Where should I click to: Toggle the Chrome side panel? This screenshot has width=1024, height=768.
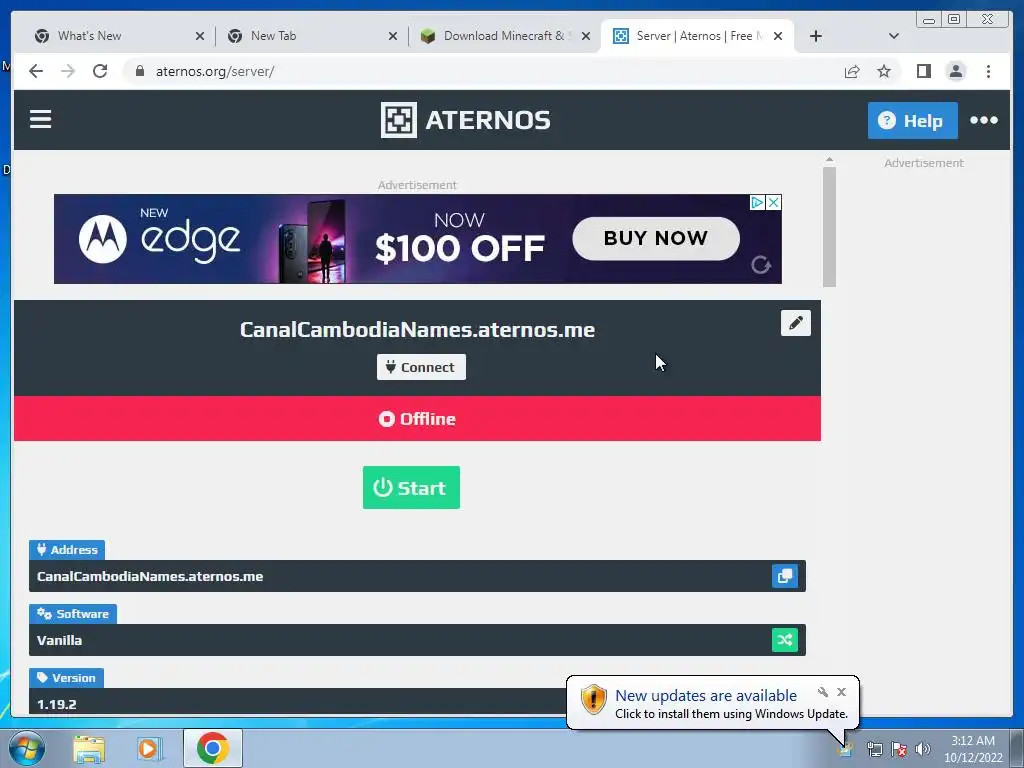923,71
